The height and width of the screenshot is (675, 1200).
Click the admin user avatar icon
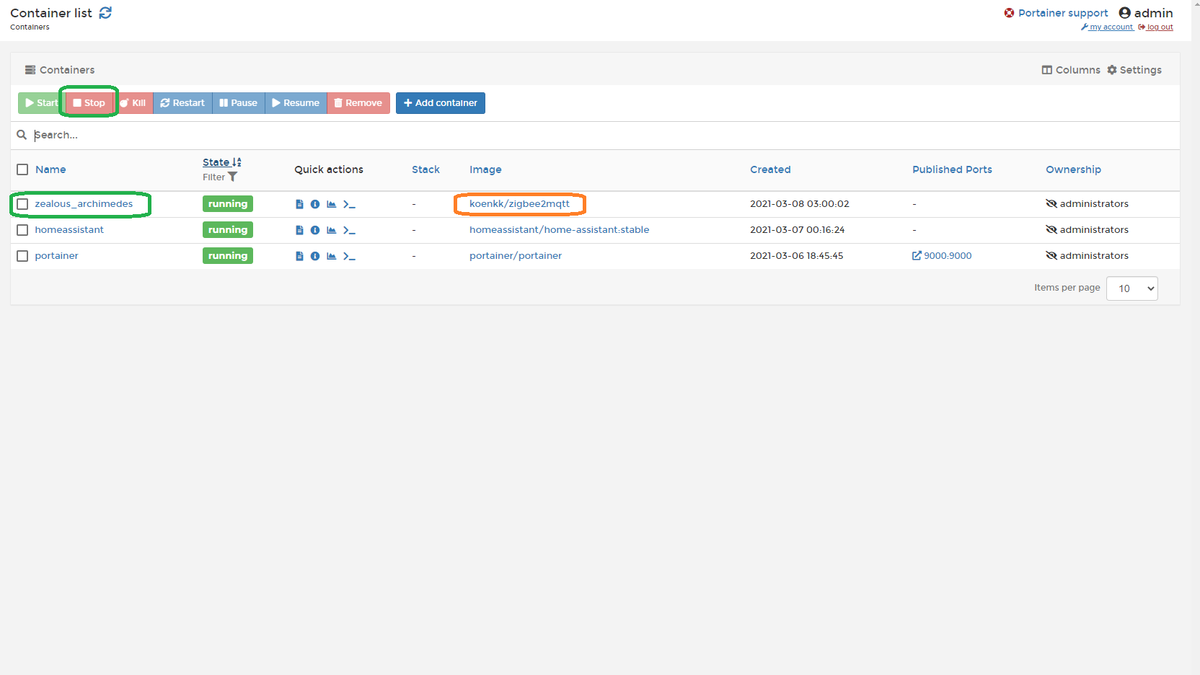[x=1125, y=13]
